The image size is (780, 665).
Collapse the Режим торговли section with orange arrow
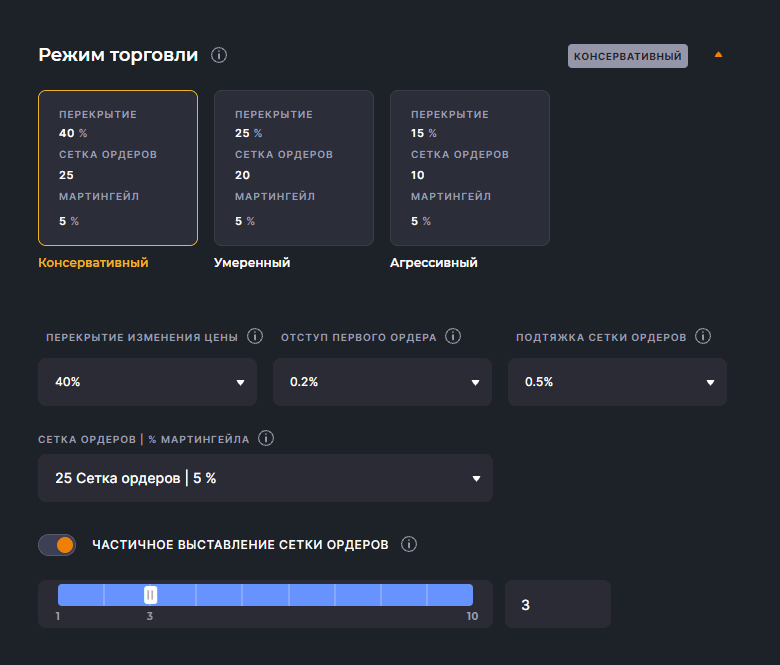[718, 55]
